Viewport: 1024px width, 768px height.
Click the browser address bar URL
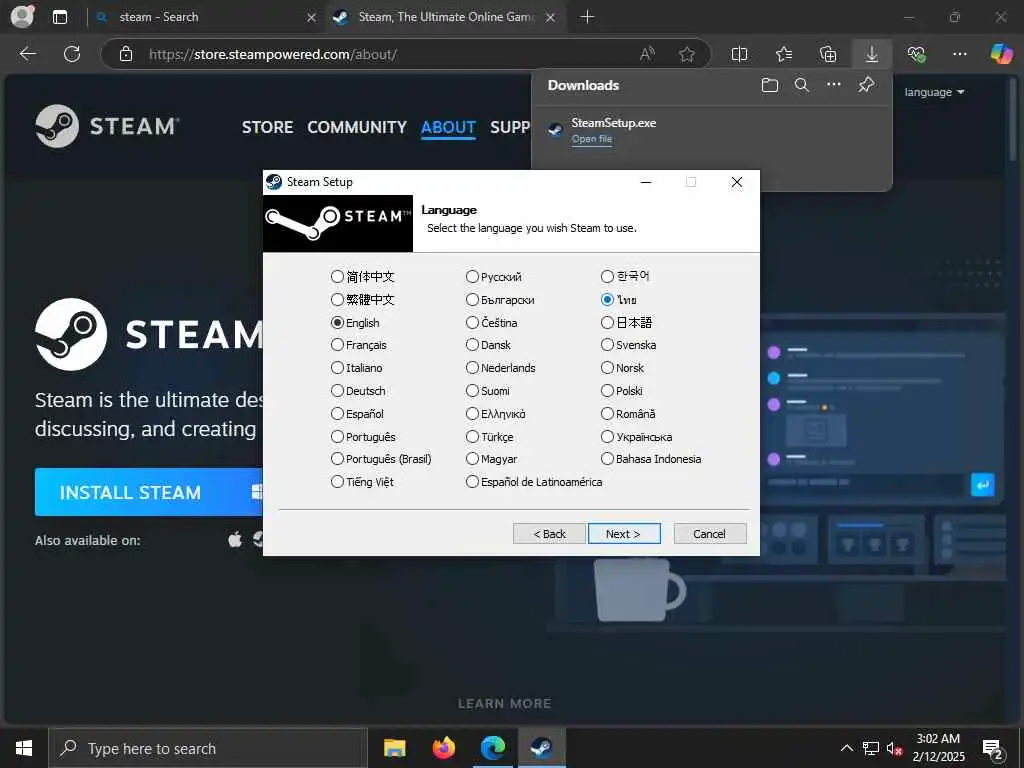(272, 54)
